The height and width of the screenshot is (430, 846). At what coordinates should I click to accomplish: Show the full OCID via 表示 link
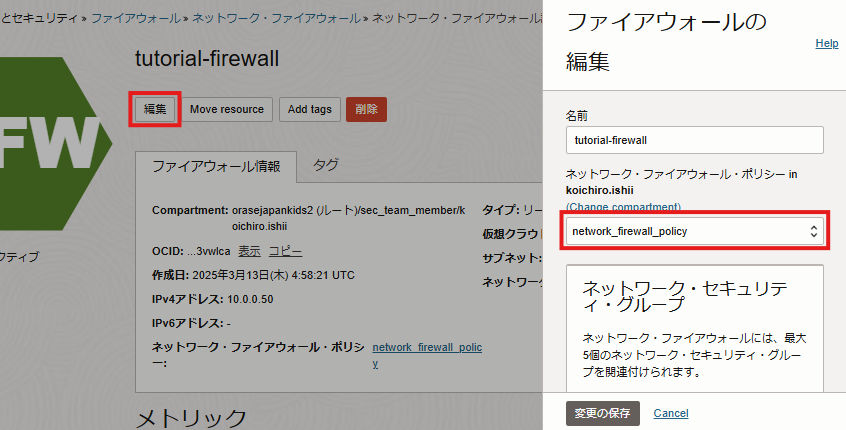(x=249, y=251)
